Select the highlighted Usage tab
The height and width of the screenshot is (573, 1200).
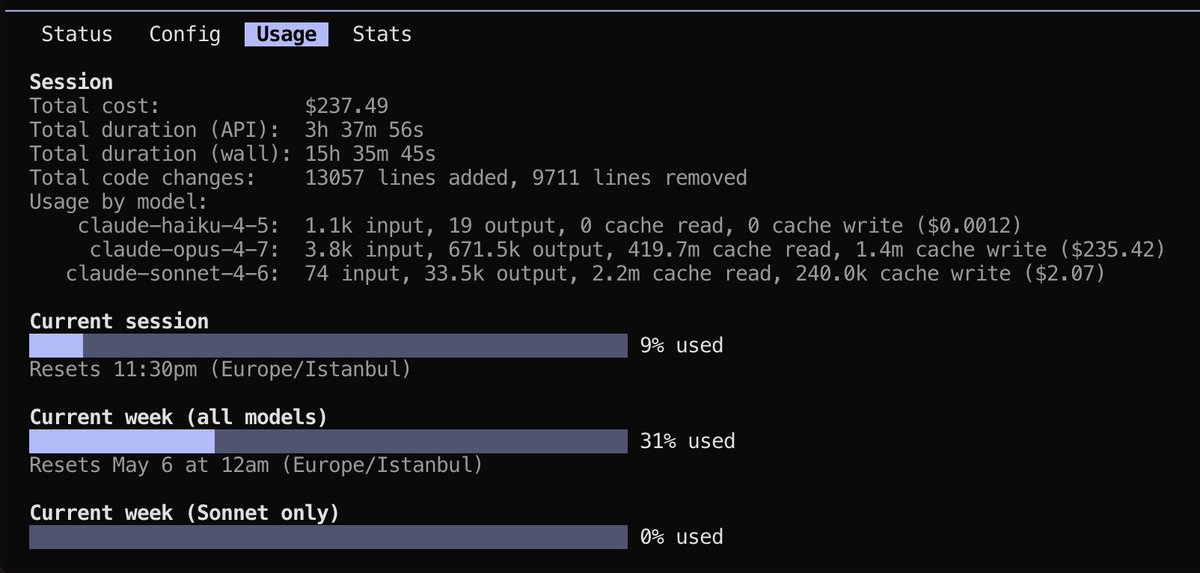[287, 34]
